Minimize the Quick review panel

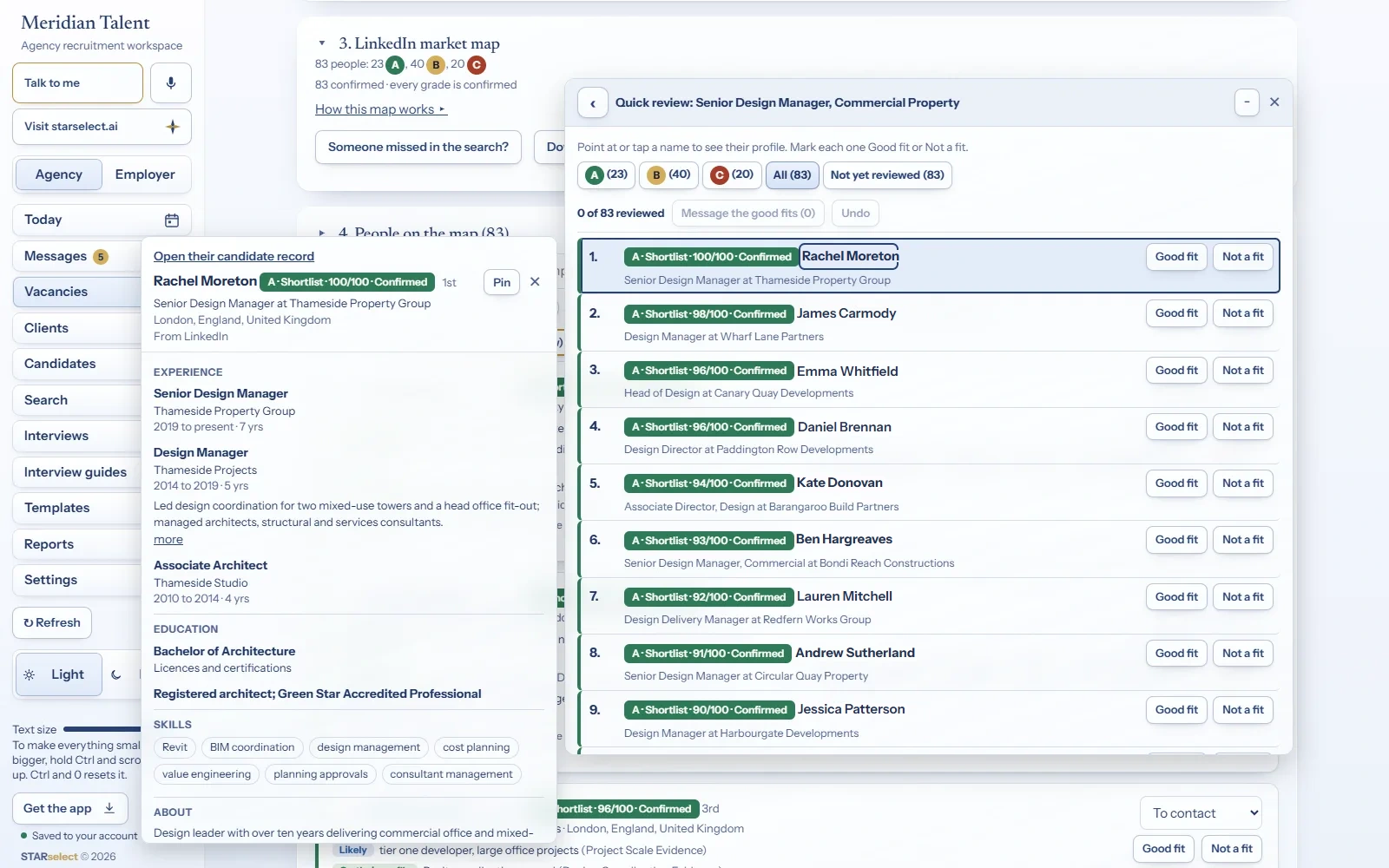pyautogui.click(x=1247, y=102)
